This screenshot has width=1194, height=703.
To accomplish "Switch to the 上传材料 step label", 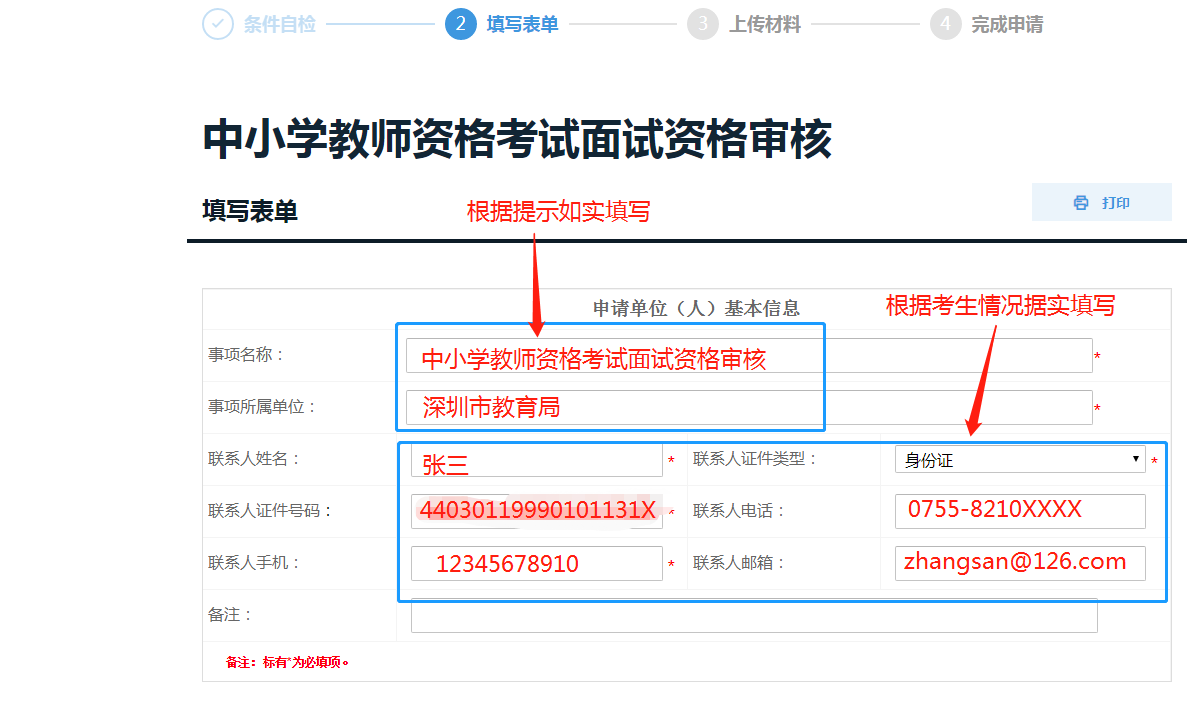I will coord(765,24).
